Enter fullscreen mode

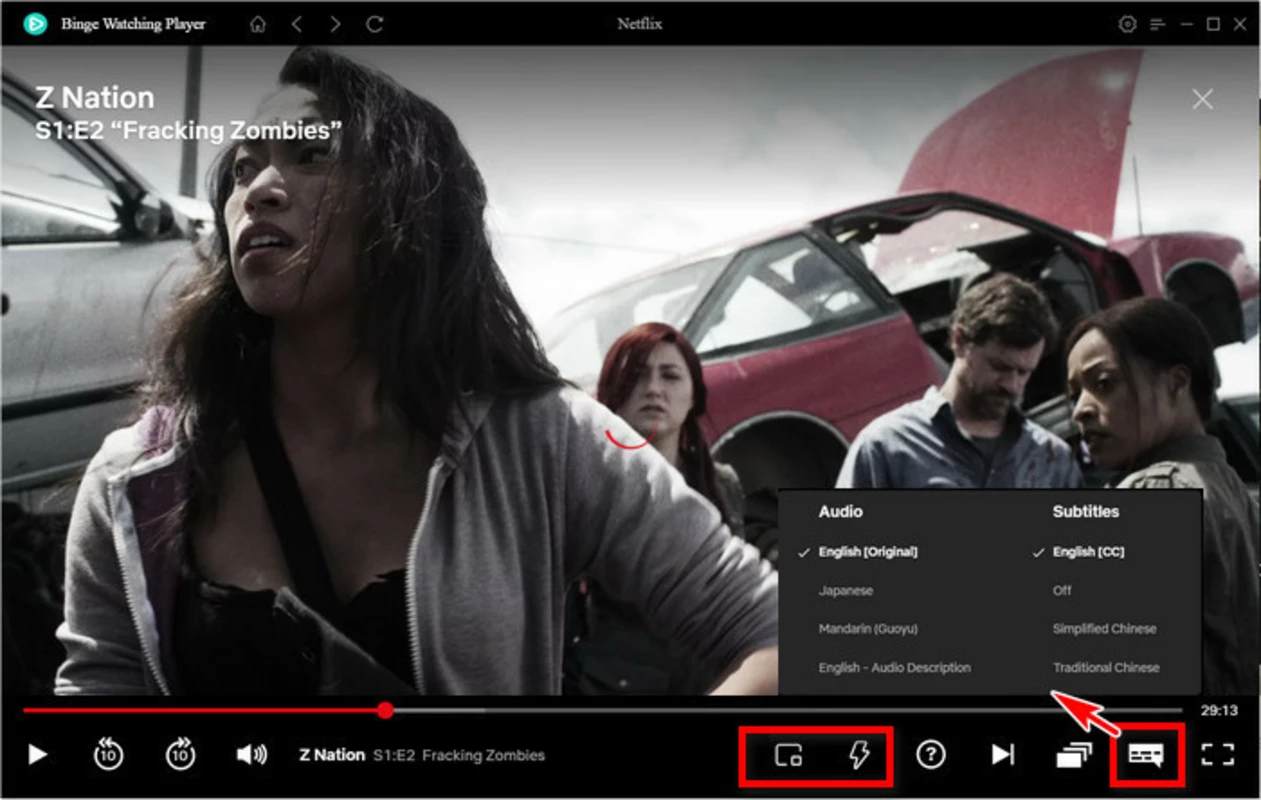tap(1218, 755)
